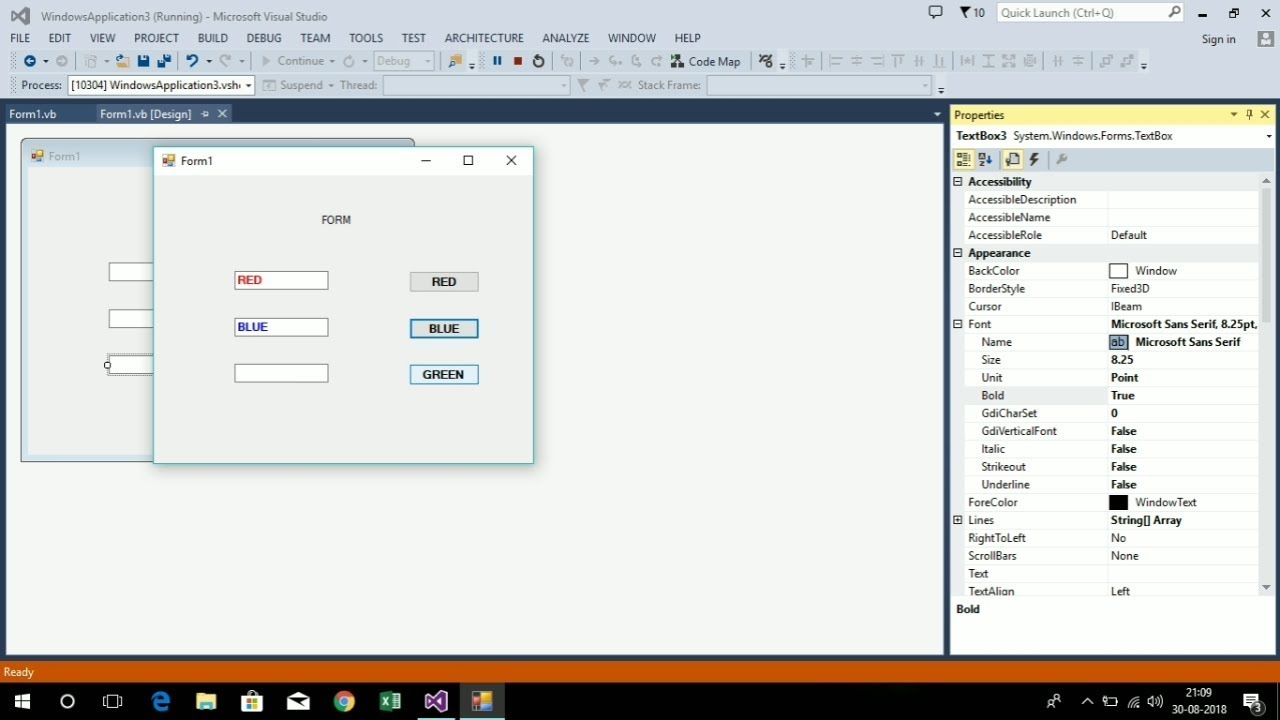Select the ScrollBars property row
The image size is (1280, 720).
pos(1112,556)
